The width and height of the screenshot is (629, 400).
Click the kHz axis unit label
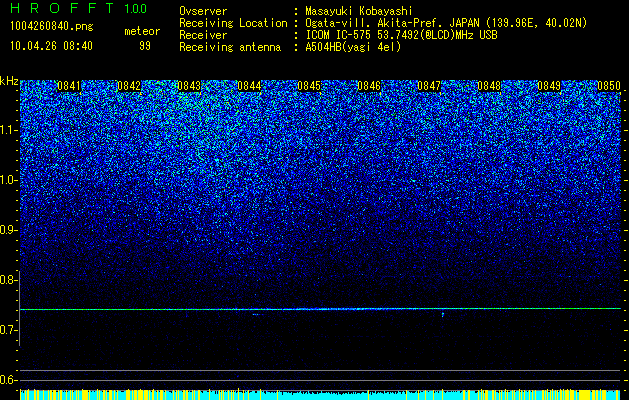(x=9, y=81)
